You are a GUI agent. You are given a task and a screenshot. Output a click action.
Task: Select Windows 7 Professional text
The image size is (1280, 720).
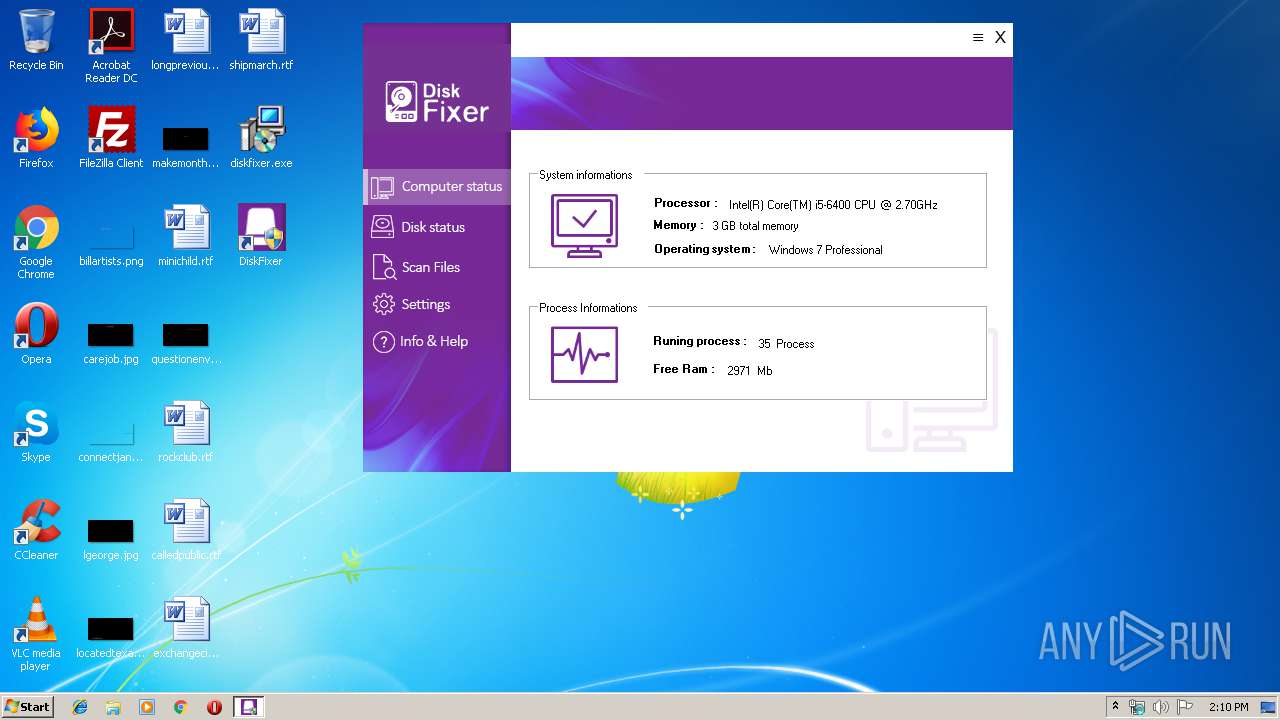(x=825, y=250)
